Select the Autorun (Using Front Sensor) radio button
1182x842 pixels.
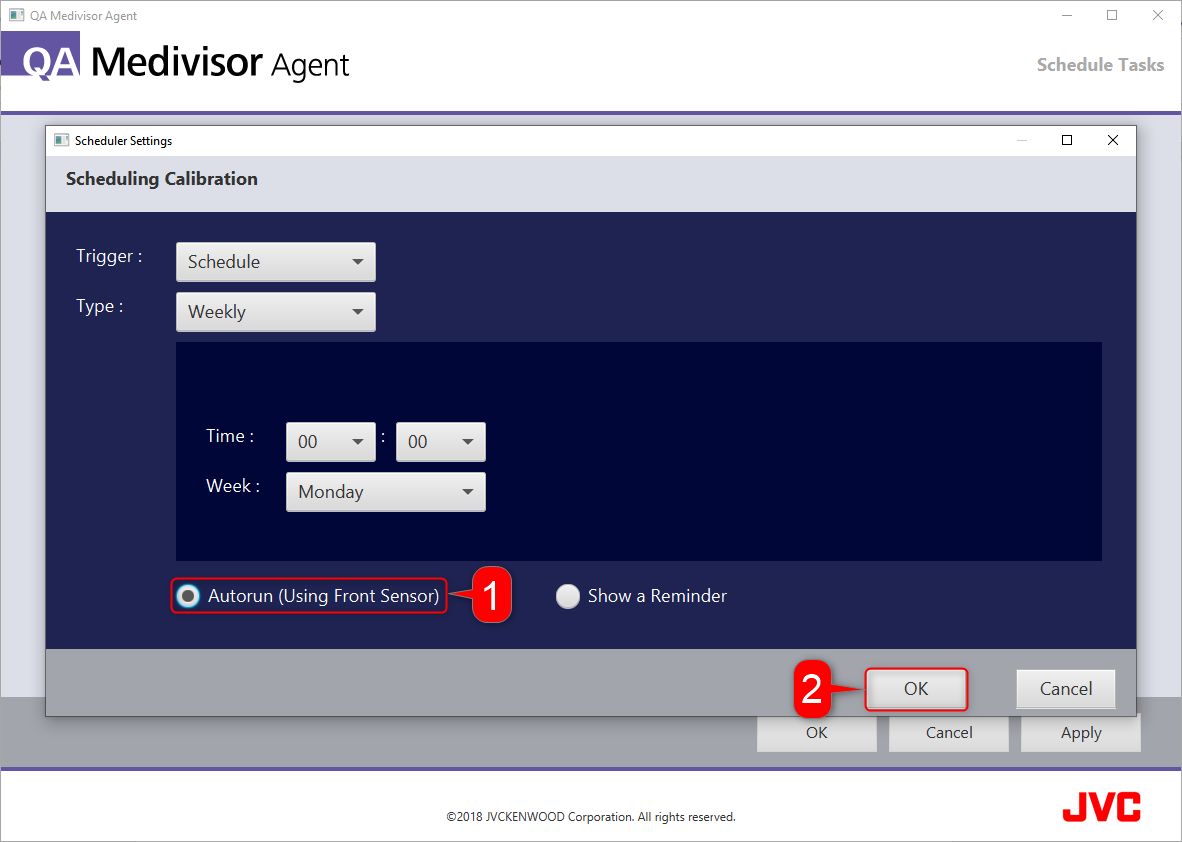click(188, 596)
